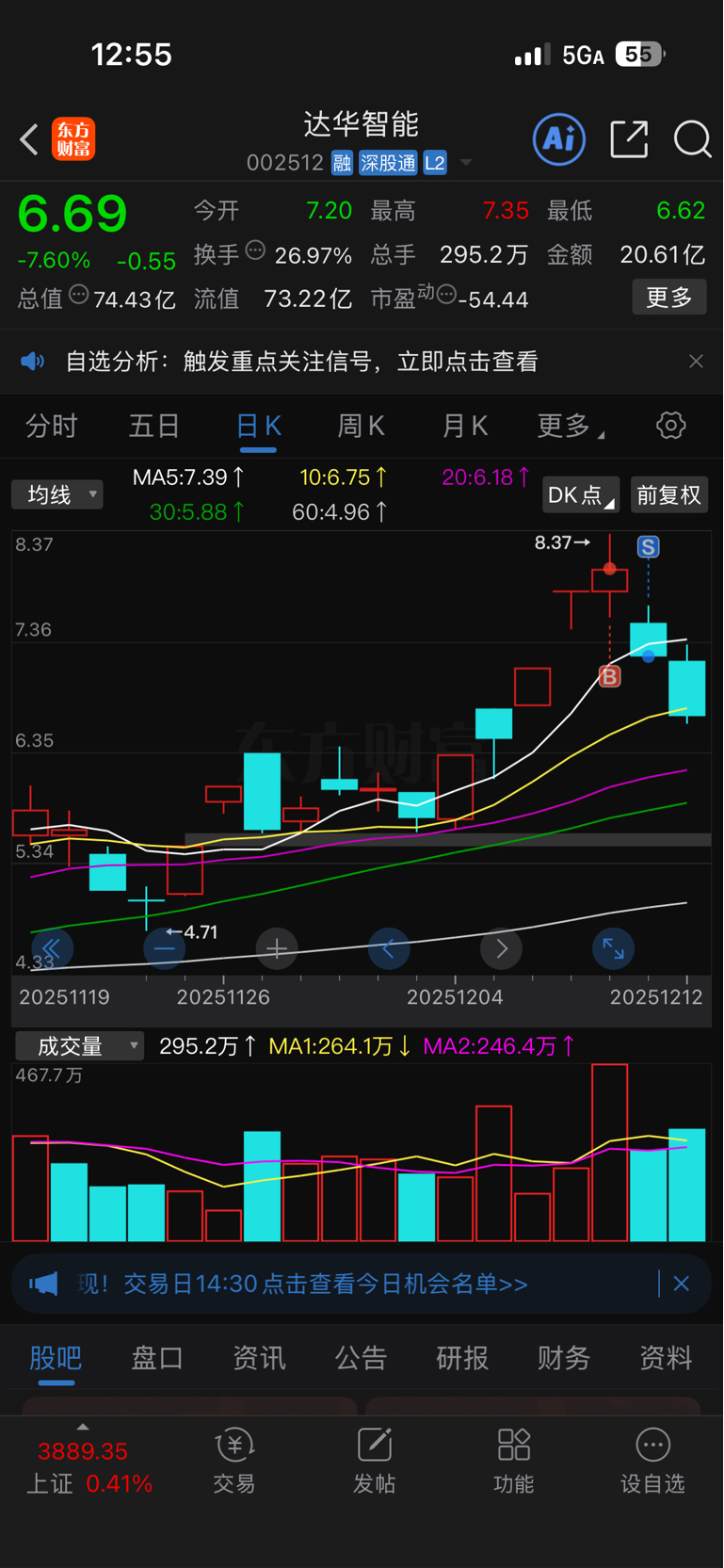724x1568 pixels.
Task: Tap the share/export icon
Action: pyautogui.click(x=629, y=139)
